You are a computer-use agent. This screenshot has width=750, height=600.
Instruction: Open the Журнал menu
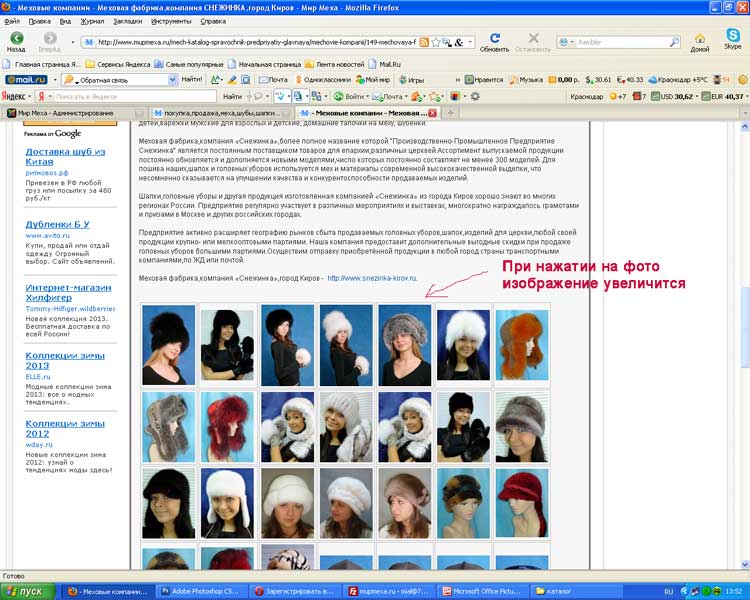(x=92, y=21)
